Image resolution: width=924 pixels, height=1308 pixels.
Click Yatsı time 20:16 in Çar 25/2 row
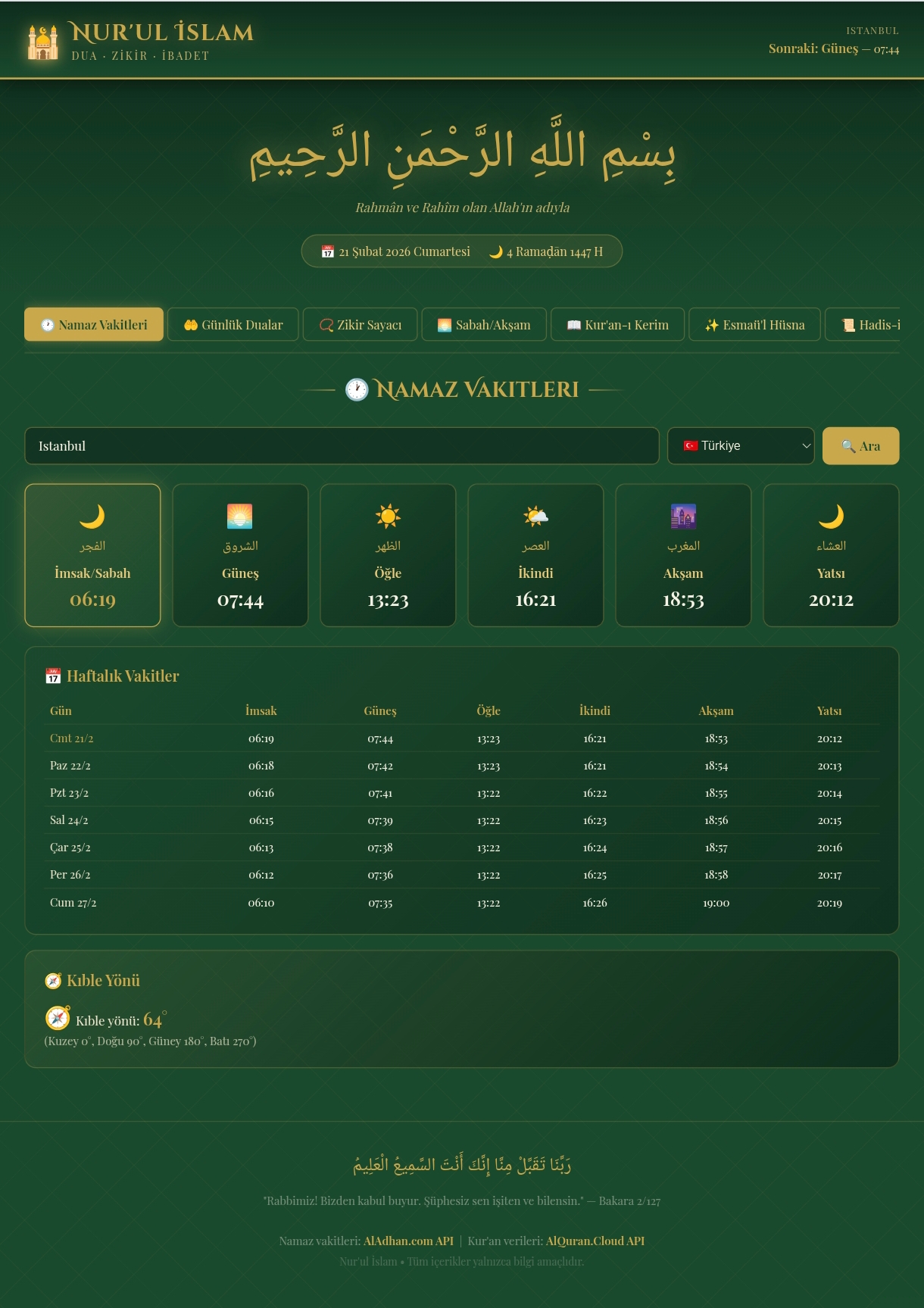[830, 848]
